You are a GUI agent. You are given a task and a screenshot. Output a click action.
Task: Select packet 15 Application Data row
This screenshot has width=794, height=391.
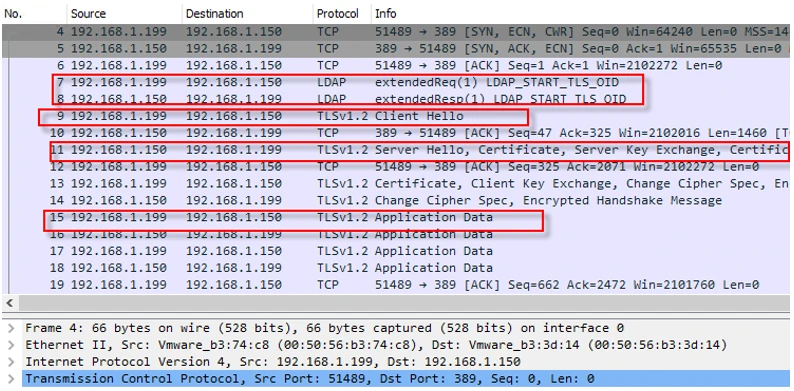pos(397,217)
